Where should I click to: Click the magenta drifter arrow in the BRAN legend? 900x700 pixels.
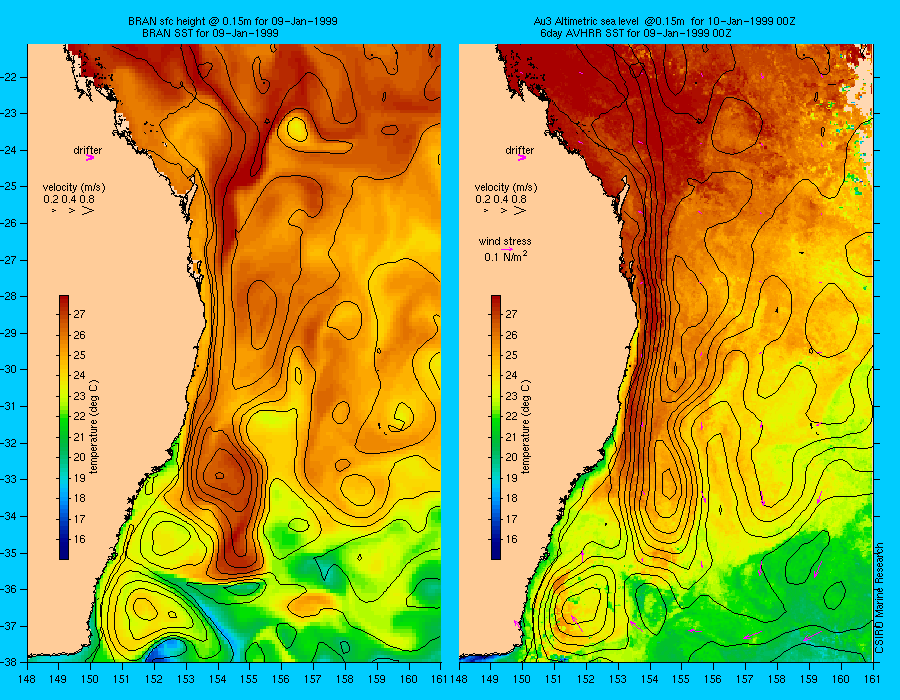(90, 158)
